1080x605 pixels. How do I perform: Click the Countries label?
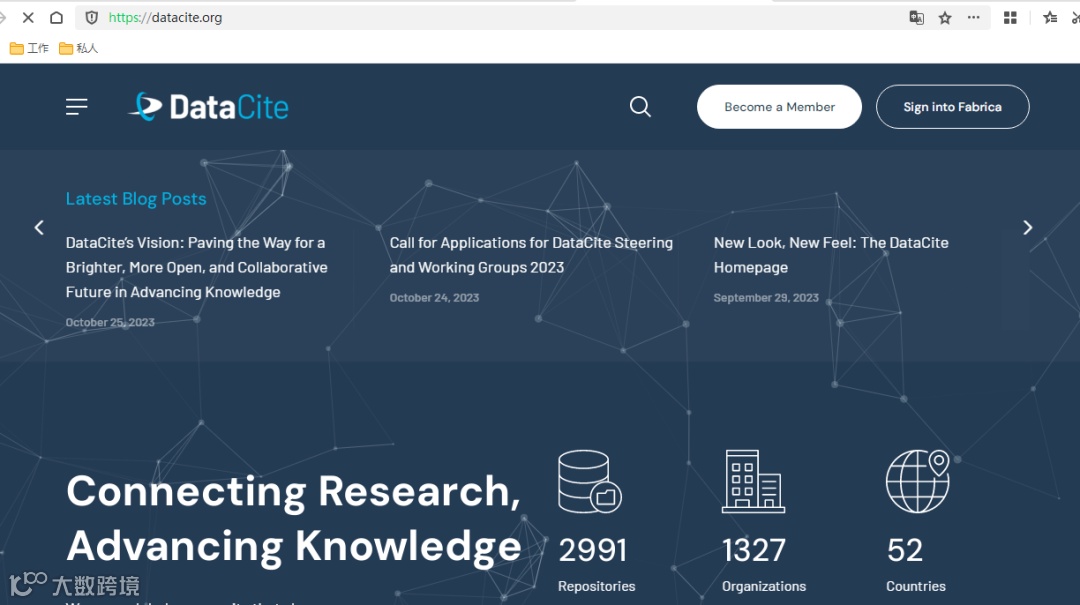915,586
